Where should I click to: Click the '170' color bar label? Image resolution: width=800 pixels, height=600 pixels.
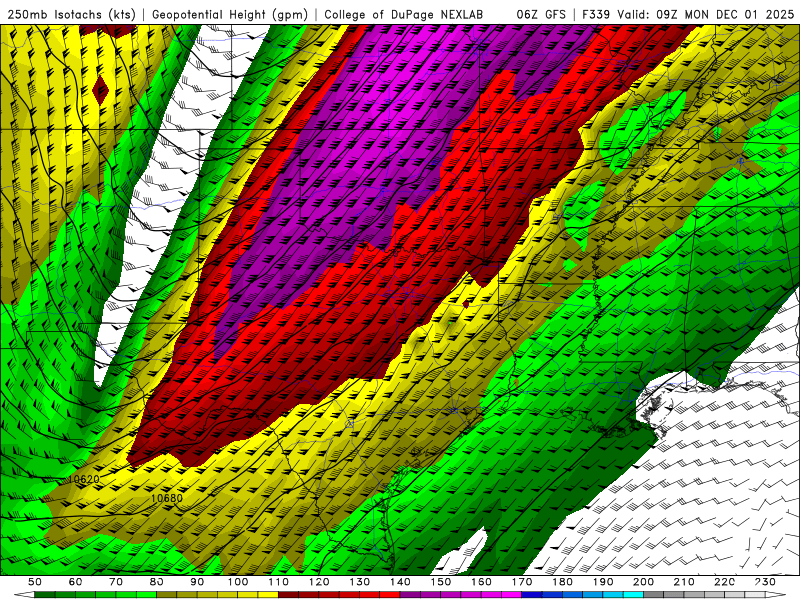(522, 582)
